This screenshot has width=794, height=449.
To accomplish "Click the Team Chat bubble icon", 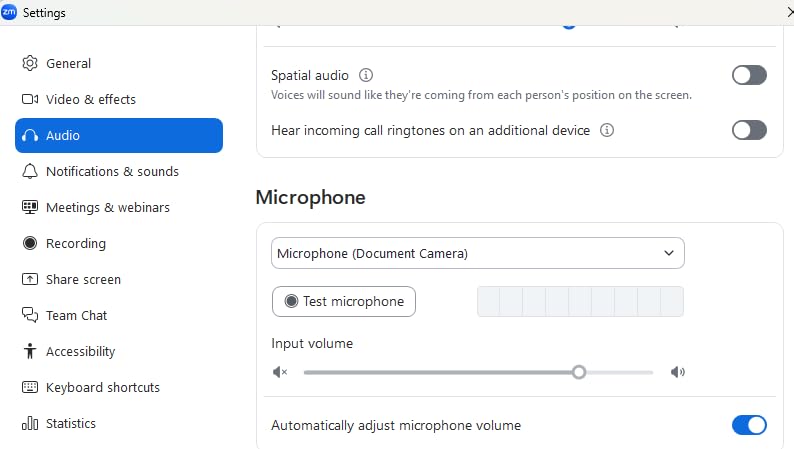I will point(30,316).
